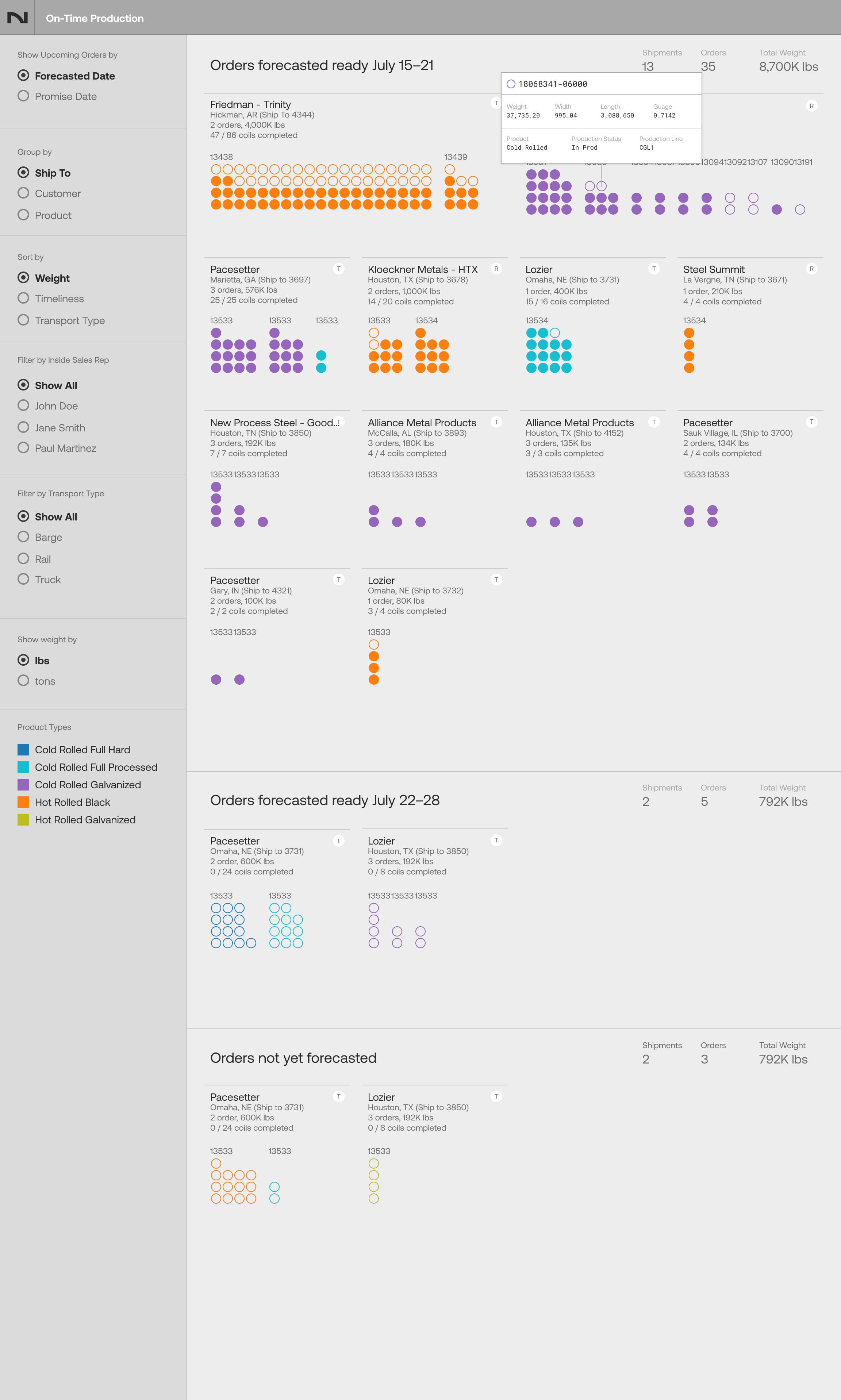Click Cold Rolled Galvanized color swatch
The height and width of the screenshot is (1400, 841).
[x=23, y=785]
